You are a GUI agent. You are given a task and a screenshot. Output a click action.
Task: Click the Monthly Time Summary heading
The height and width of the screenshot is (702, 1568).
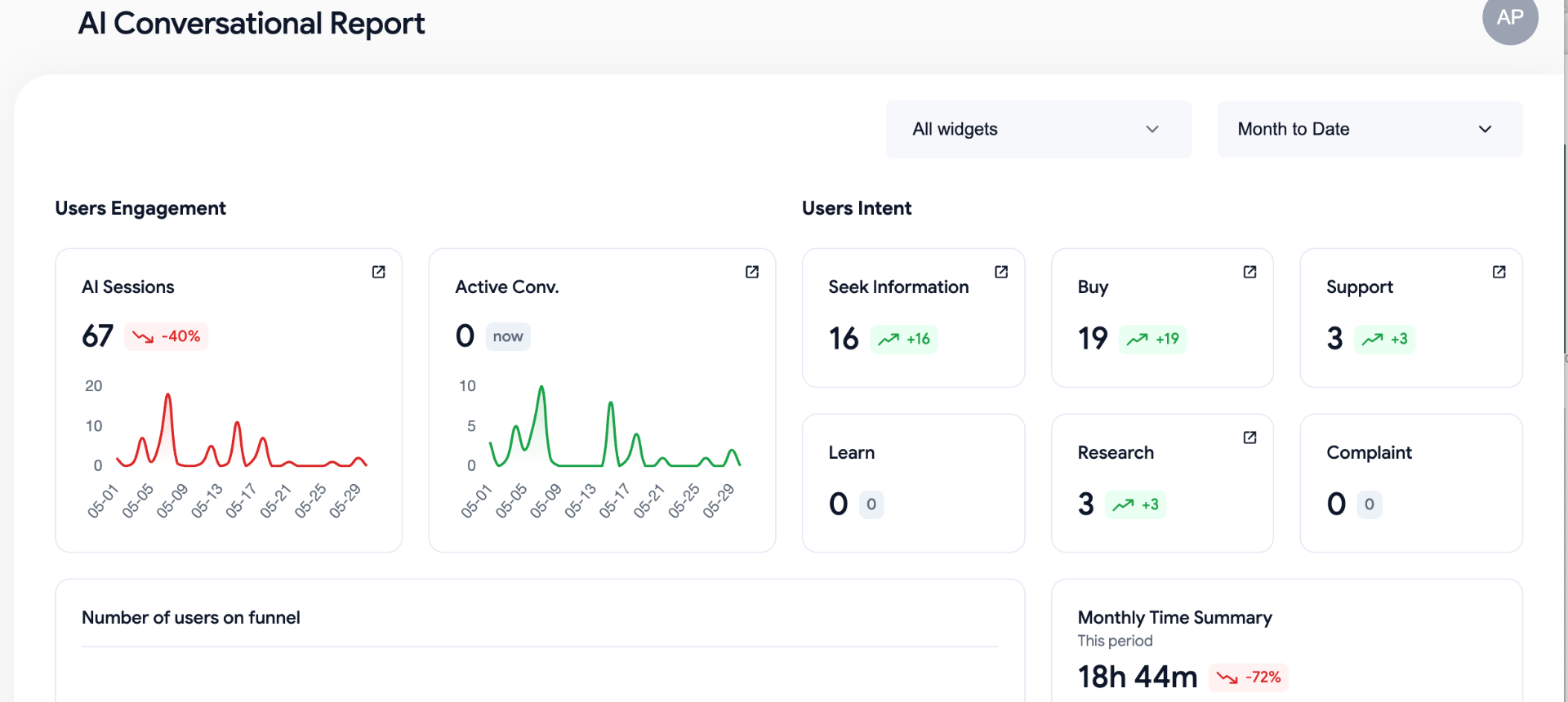pyautogui.click(x=1175, y=617)
